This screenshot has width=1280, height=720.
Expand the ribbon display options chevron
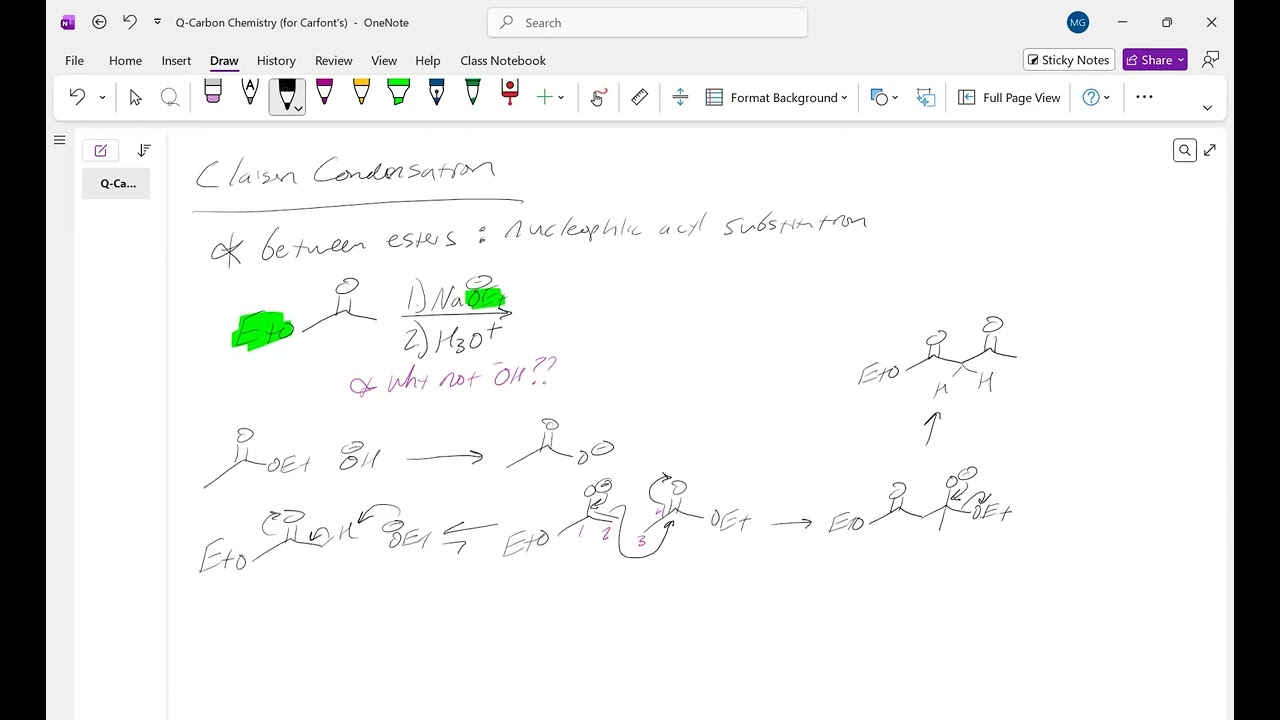[1207, 108]
